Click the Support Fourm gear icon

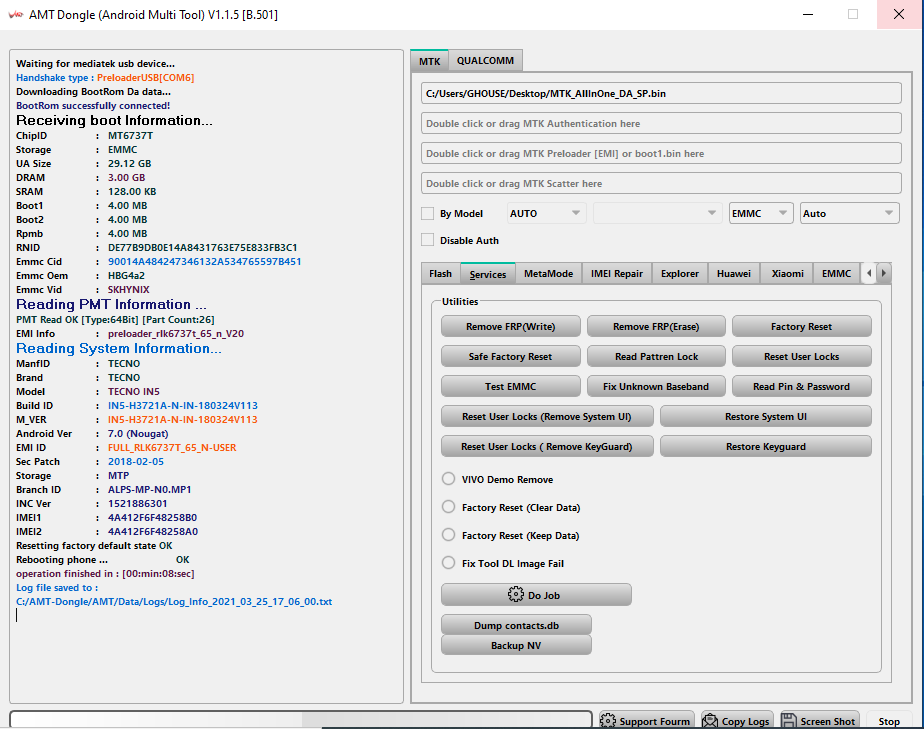point(608,721)
